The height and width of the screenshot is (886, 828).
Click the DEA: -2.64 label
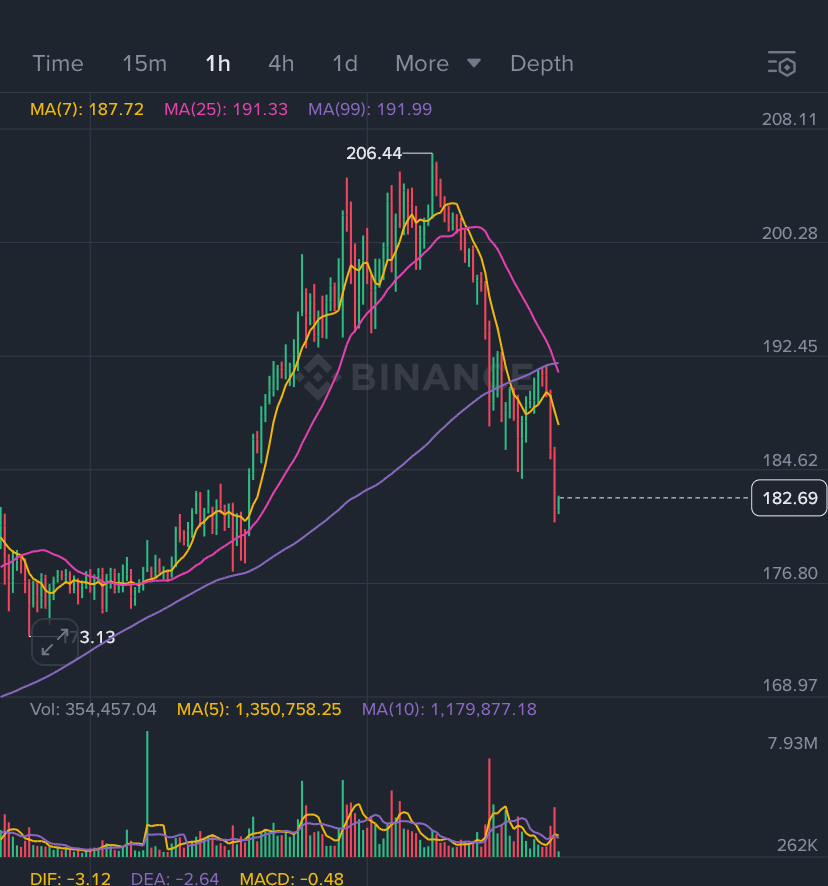[x=175, y=879]
